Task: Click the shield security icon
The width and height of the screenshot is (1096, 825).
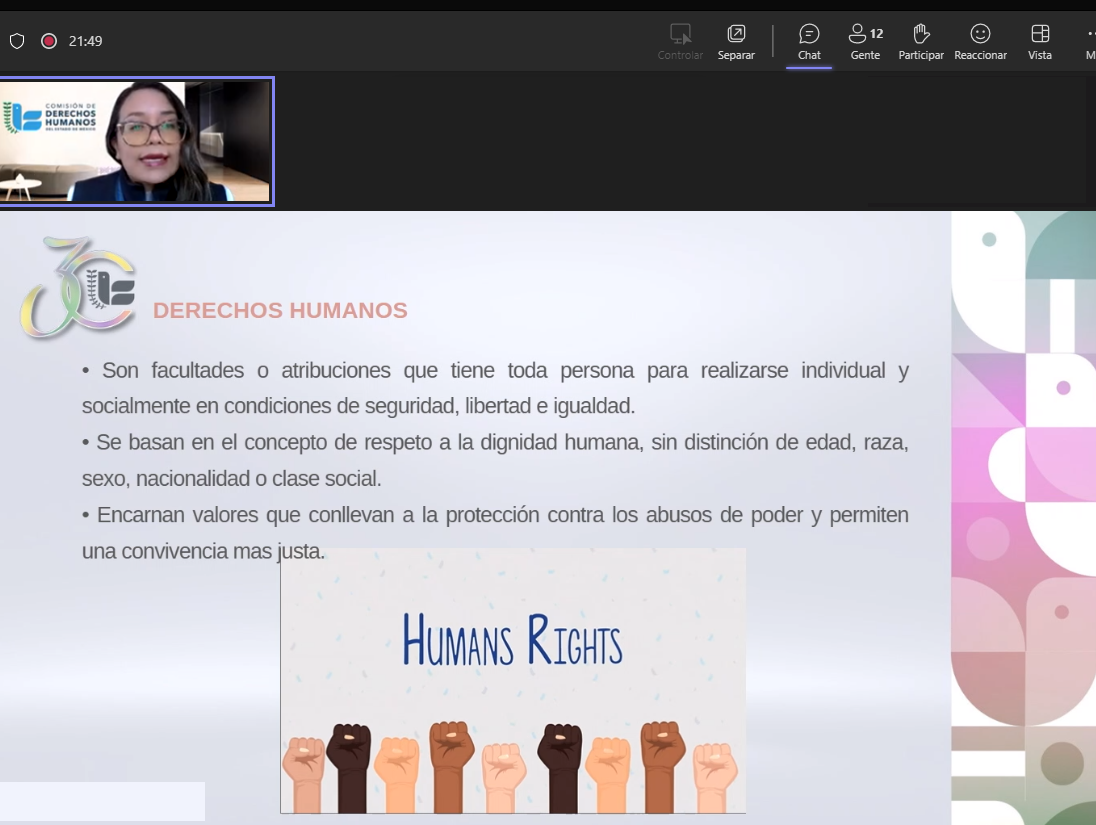Action: tap(17, 41)
